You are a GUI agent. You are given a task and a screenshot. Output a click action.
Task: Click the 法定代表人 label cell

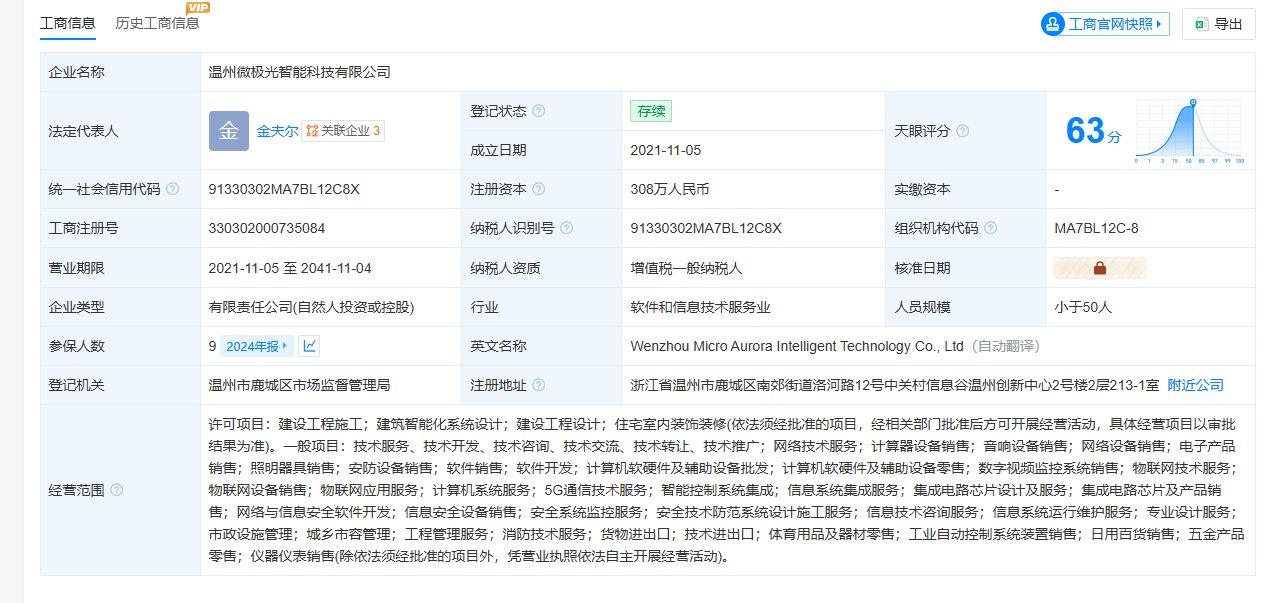(x=120, y=131)
